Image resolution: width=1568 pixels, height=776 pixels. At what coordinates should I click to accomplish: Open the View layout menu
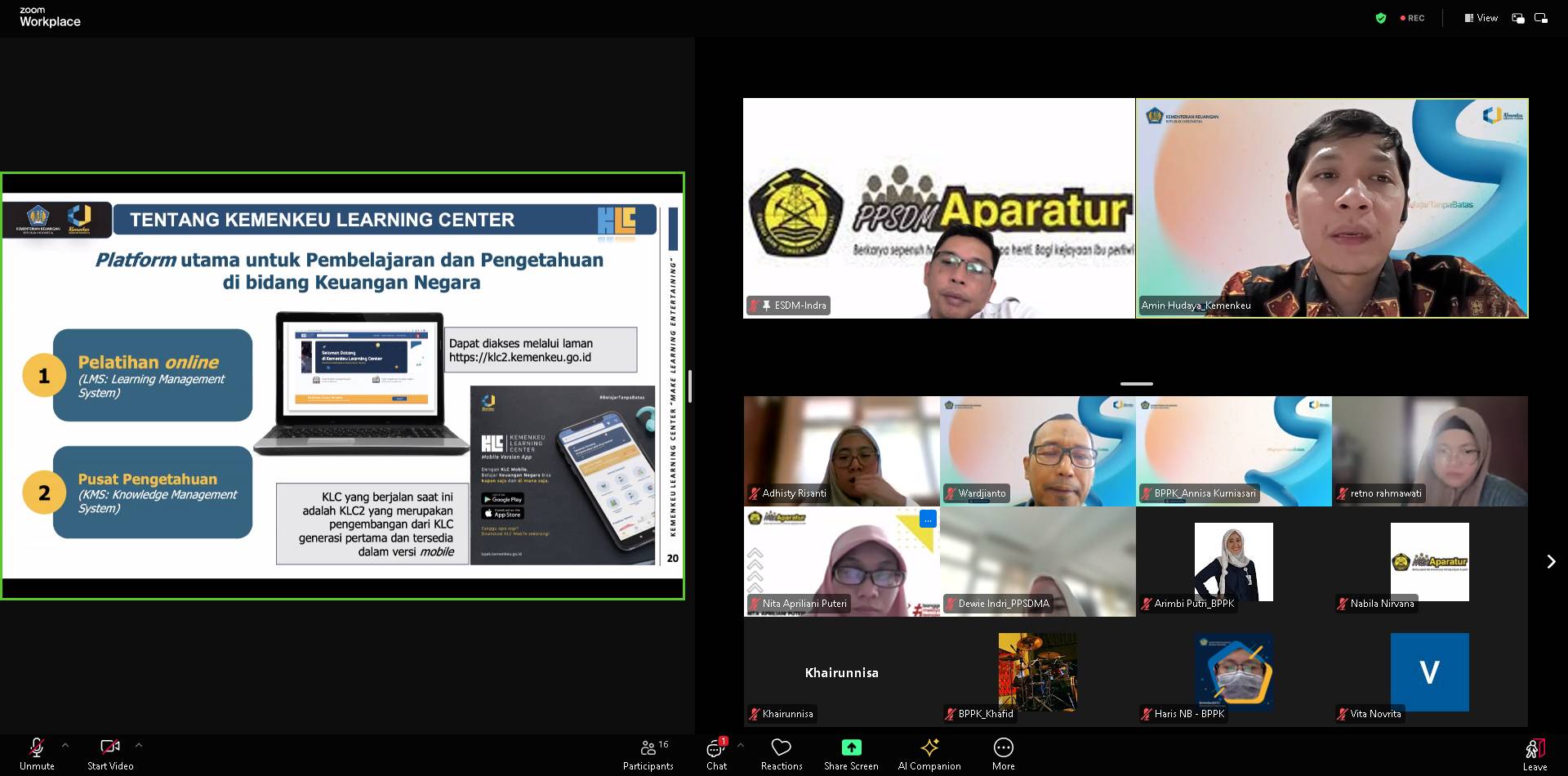point(1481,18)
